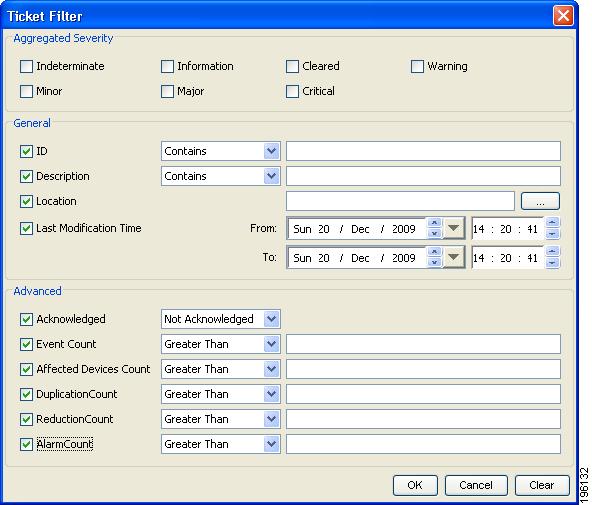Open the Not Acknowledged dropdown
Screen dimensions: 592x505
(271, 319)
